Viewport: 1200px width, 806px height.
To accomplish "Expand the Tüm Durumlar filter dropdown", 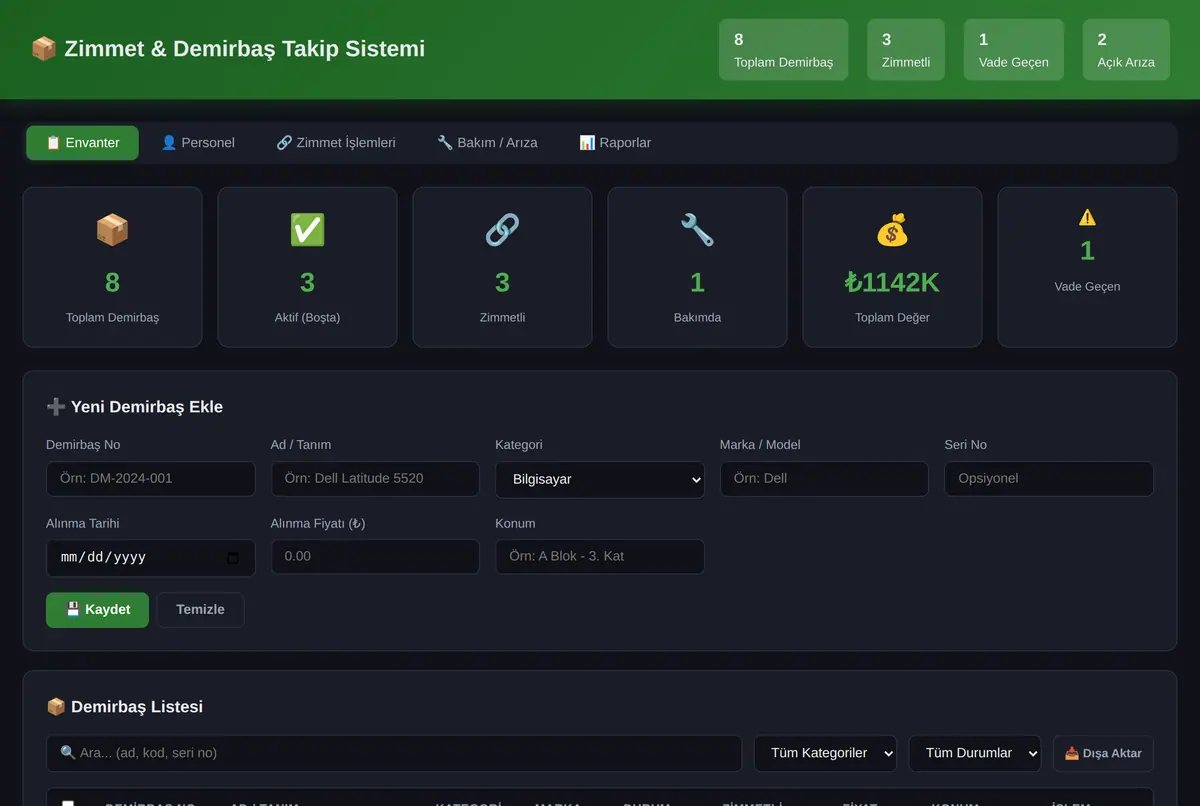I will [x=975, y=753].
